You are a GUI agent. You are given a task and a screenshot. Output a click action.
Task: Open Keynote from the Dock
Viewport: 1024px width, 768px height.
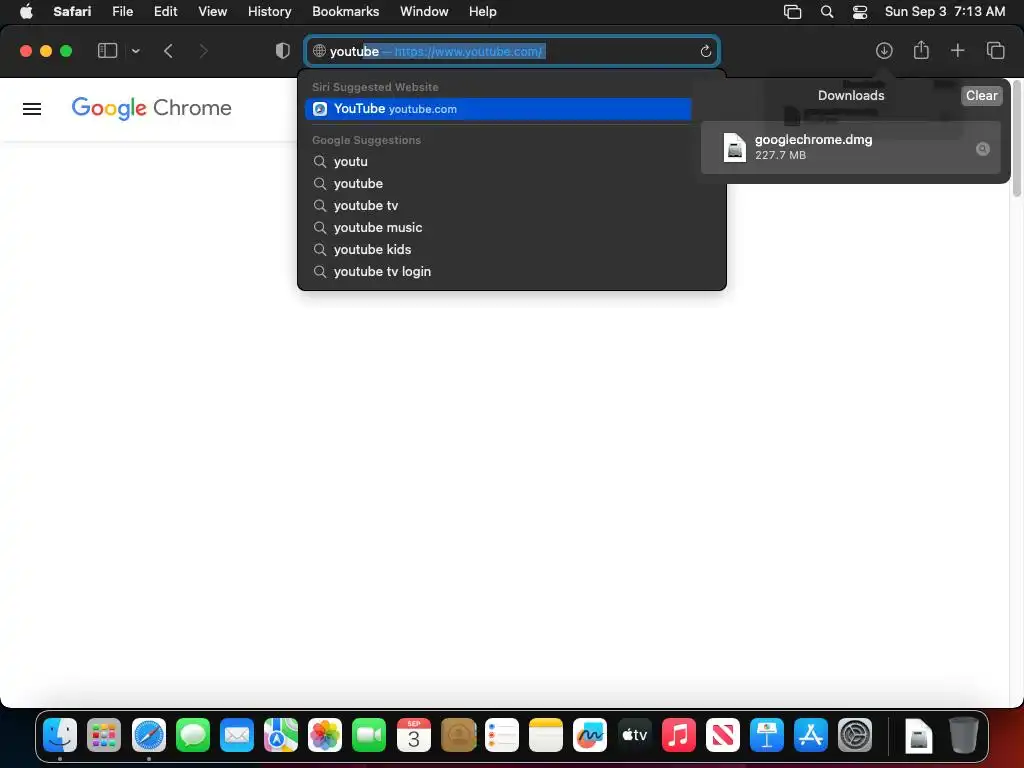[767, 735]
